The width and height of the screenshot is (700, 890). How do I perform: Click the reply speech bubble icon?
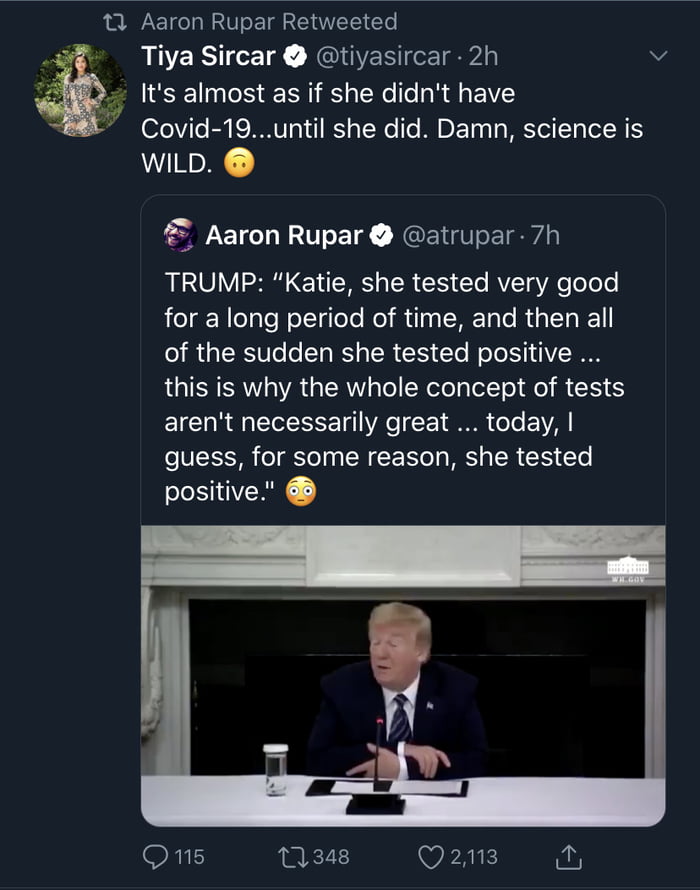[x=158, y=857]
